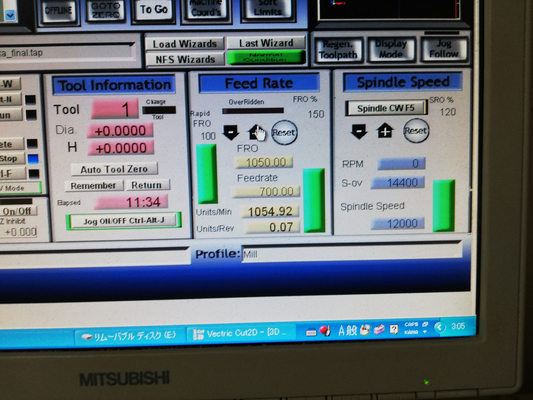
Task: Open the removable disk (E) taskbar item
Action: 130,336
